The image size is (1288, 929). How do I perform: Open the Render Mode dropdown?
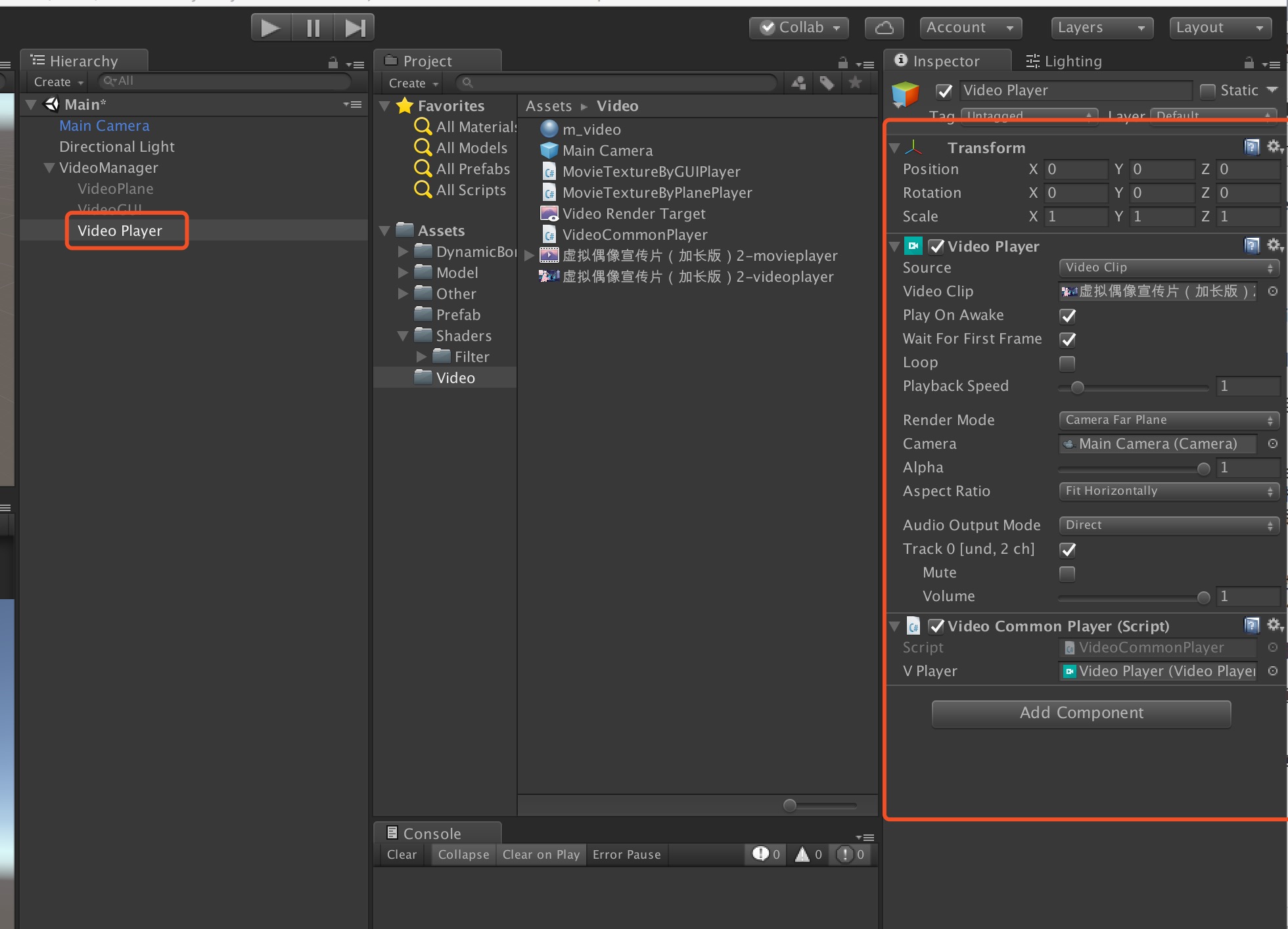click(x=1168, y=420)
